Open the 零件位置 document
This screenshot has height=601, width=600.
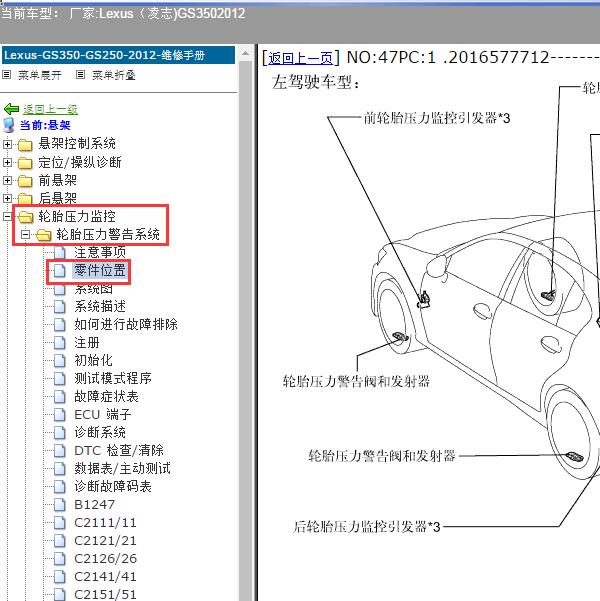tap(100, 271)
